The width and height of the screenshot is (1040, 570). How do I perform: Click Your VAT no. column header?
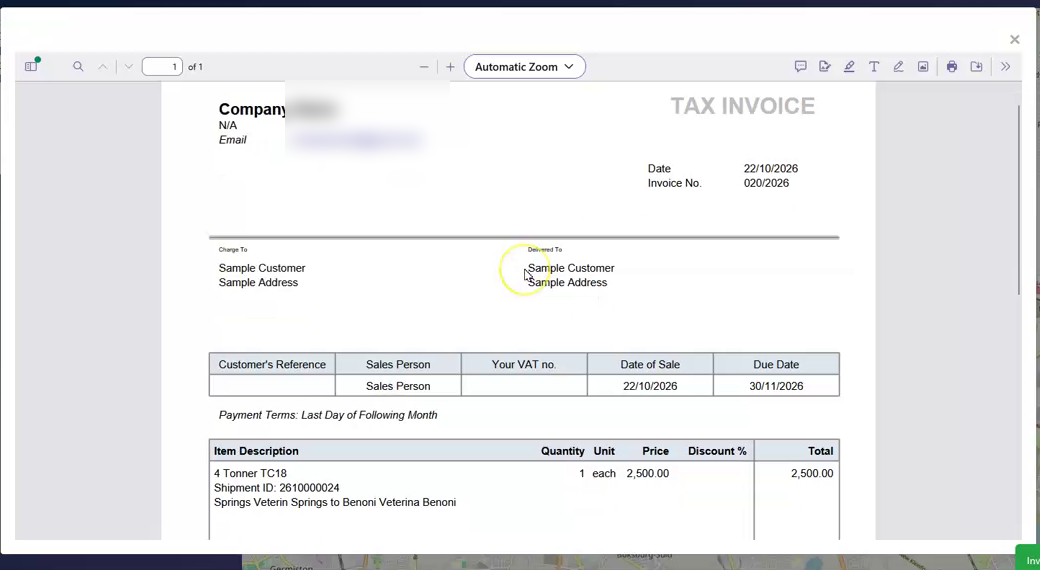[524, 364]
